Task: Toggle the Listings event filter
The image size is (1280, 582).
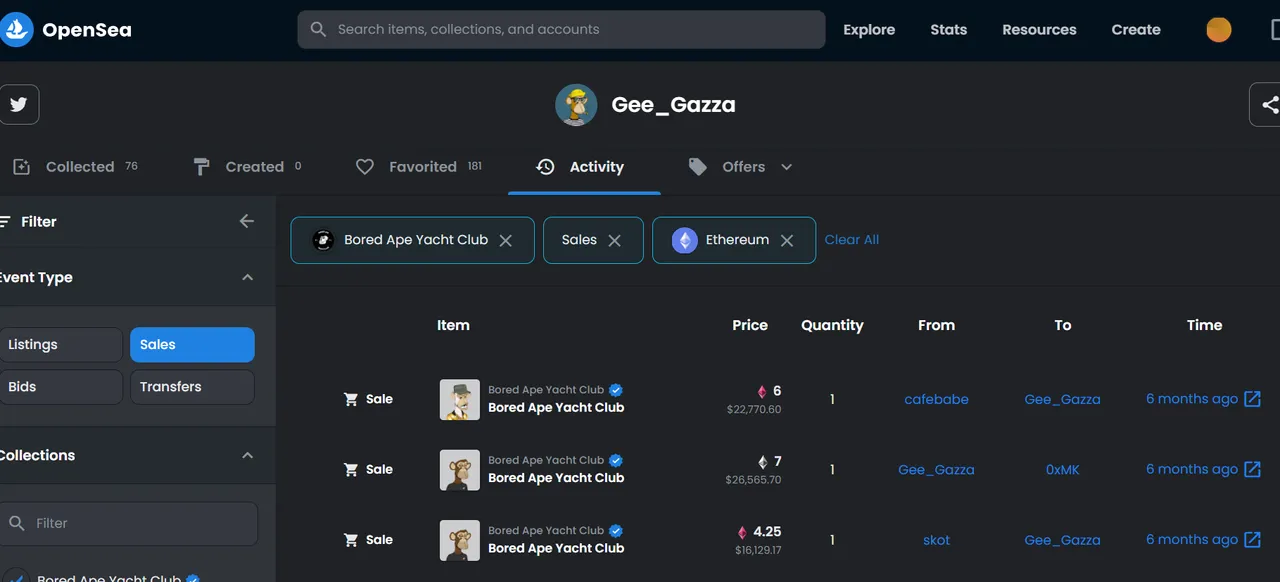Action: [61, 345]
